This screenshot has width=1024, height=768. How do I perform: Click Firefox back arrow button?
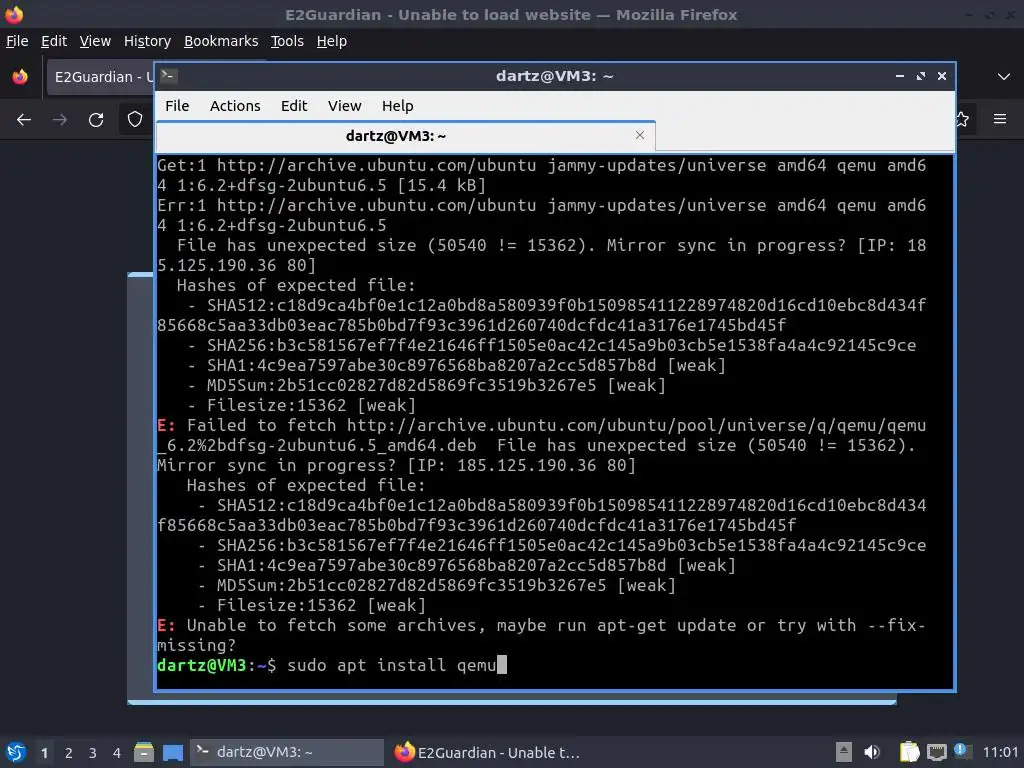24,120
